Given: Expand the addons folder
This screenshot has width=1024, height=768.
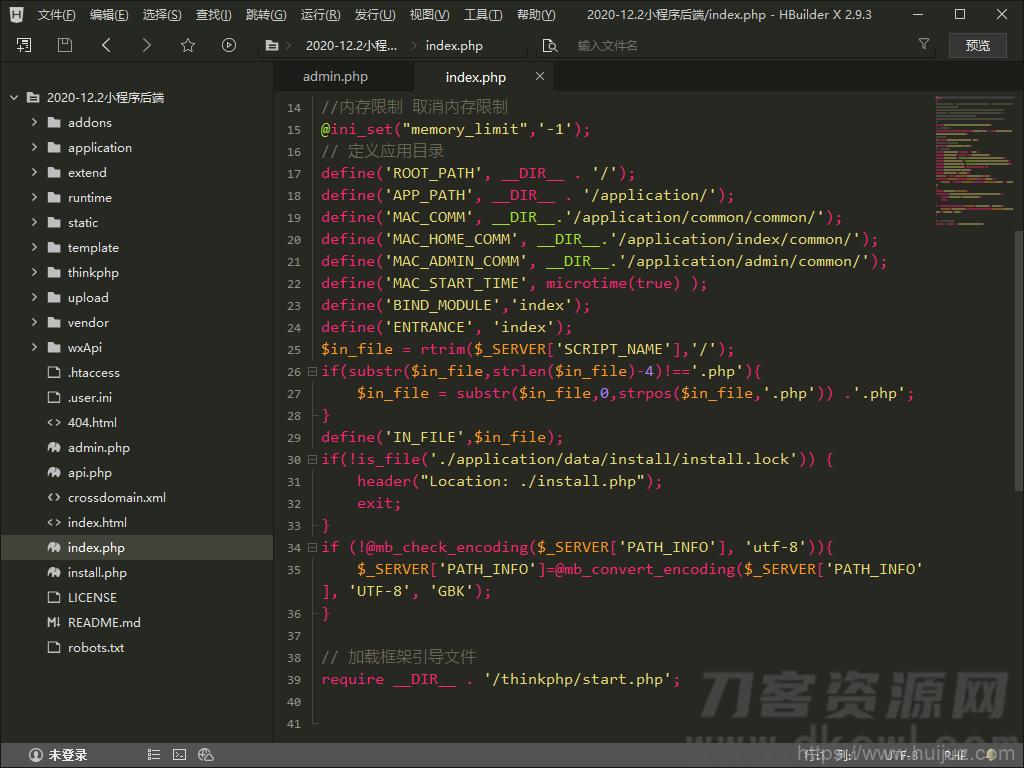Looking at the screenshot, I should pos(35,122).
